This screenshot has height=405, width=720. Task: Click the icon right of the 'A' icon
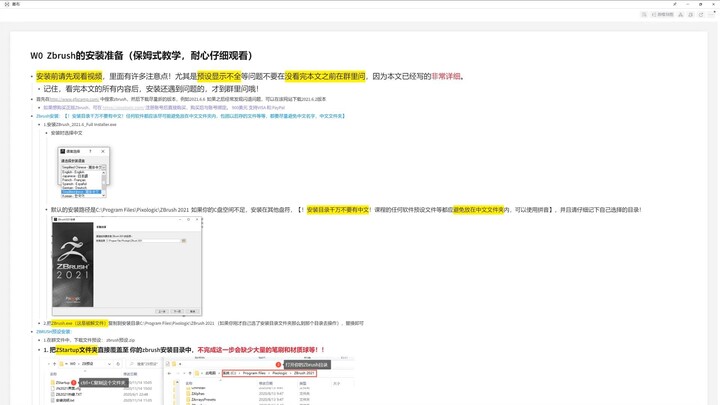point(691,15)
